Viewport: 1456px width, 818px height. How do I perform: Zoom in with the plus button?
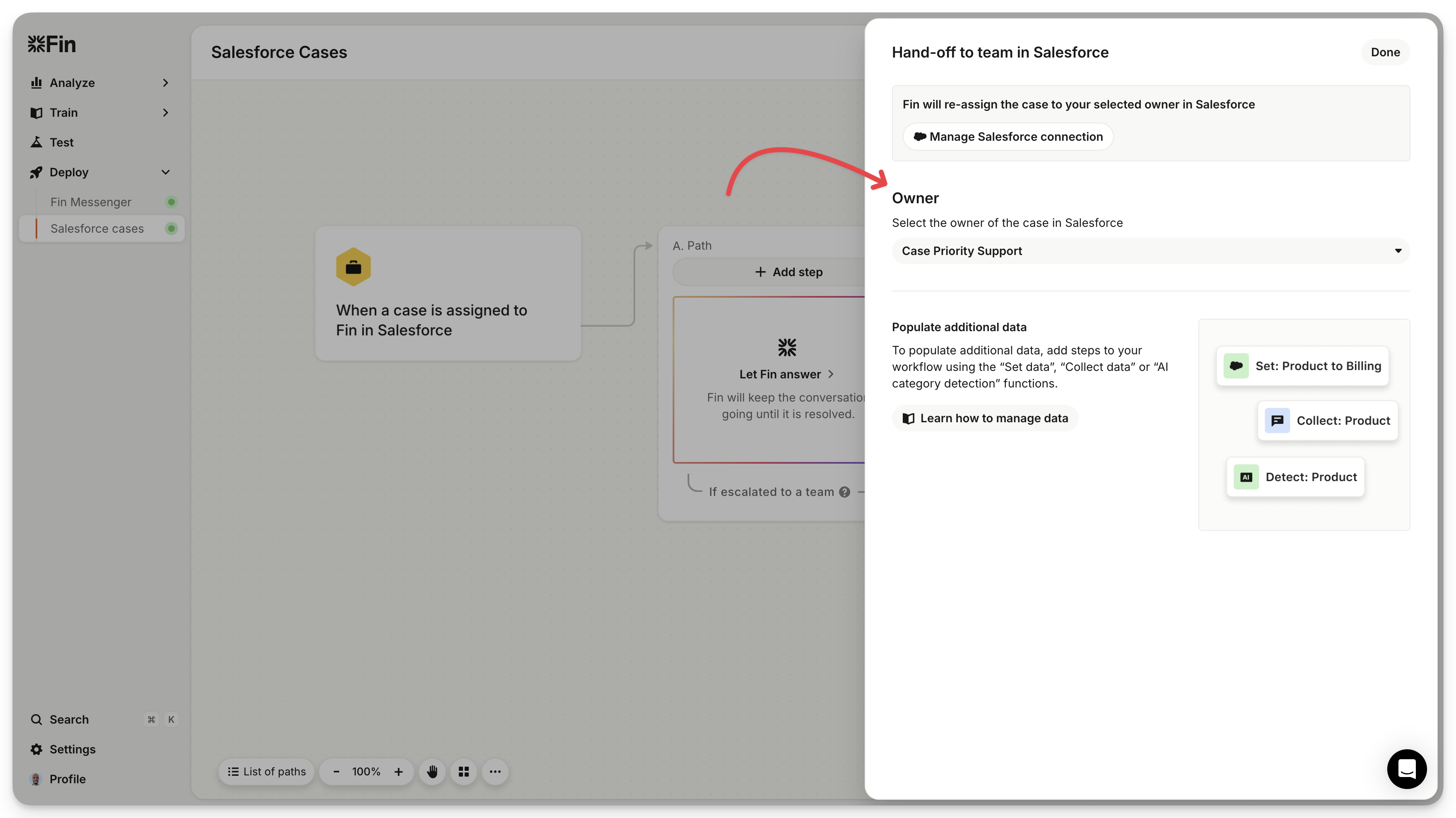(x=398, y=772)
